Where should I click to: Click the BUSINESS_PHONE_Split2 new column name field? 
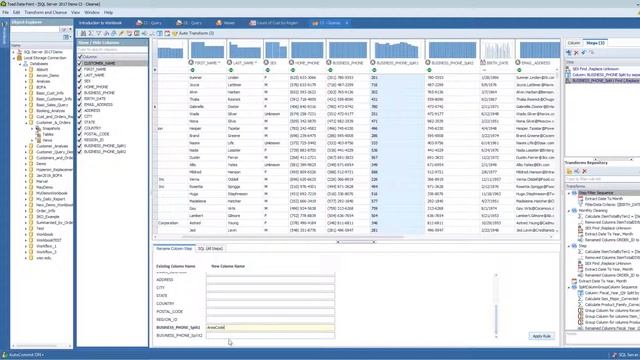(270, 336)
